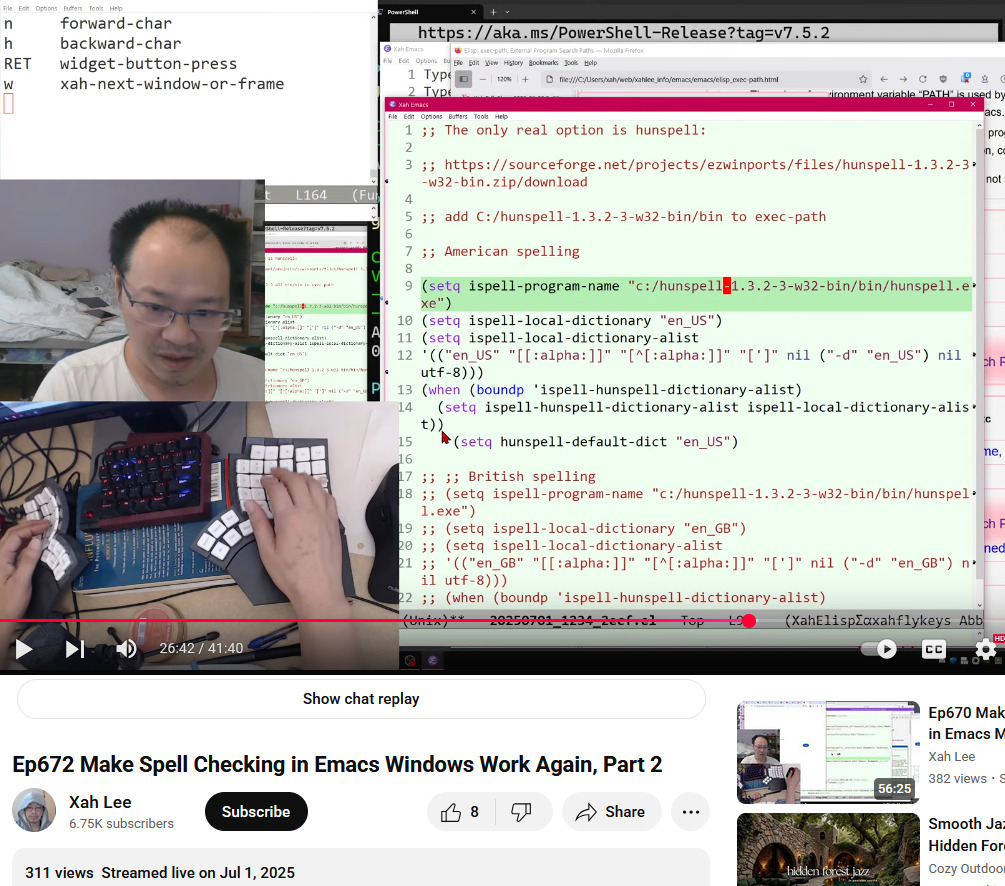Click the video title Ep672 Make Spell Checking
Image resolution: width=1005 pixels, height=886 pixels.
click(x=337, y=764)
